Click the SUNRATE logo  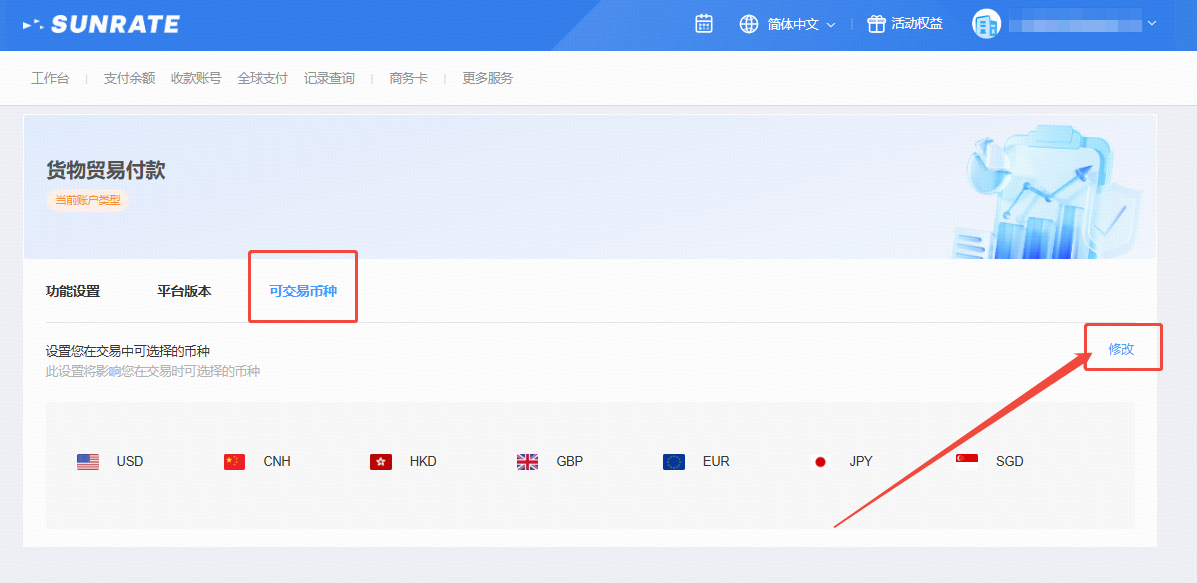point(101,24)
